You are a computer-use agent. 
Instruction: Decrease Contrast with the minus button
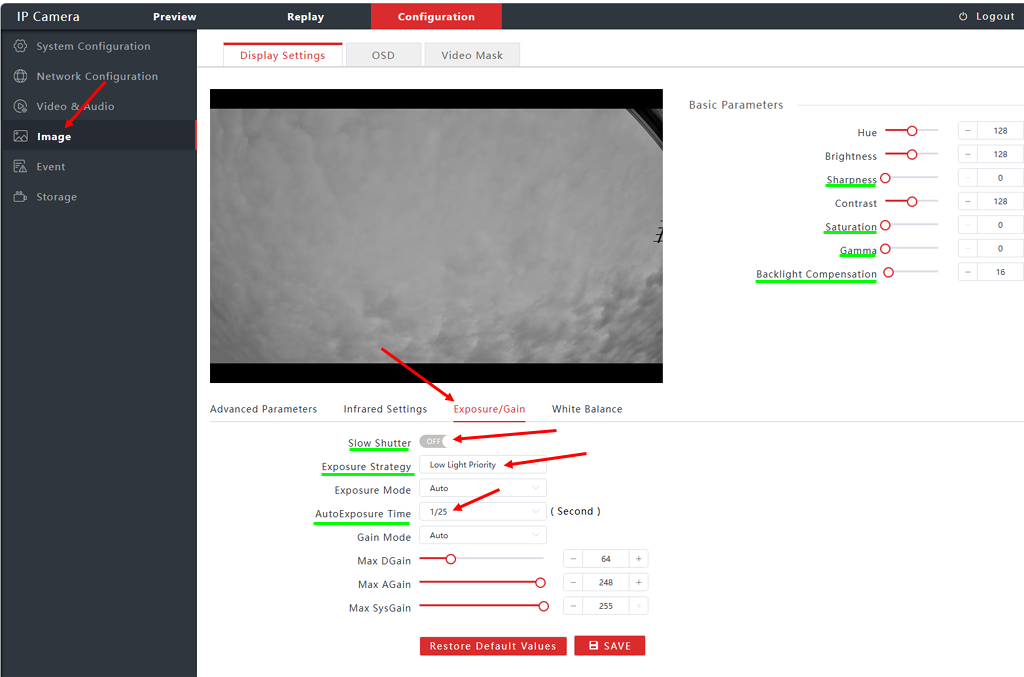968,201
